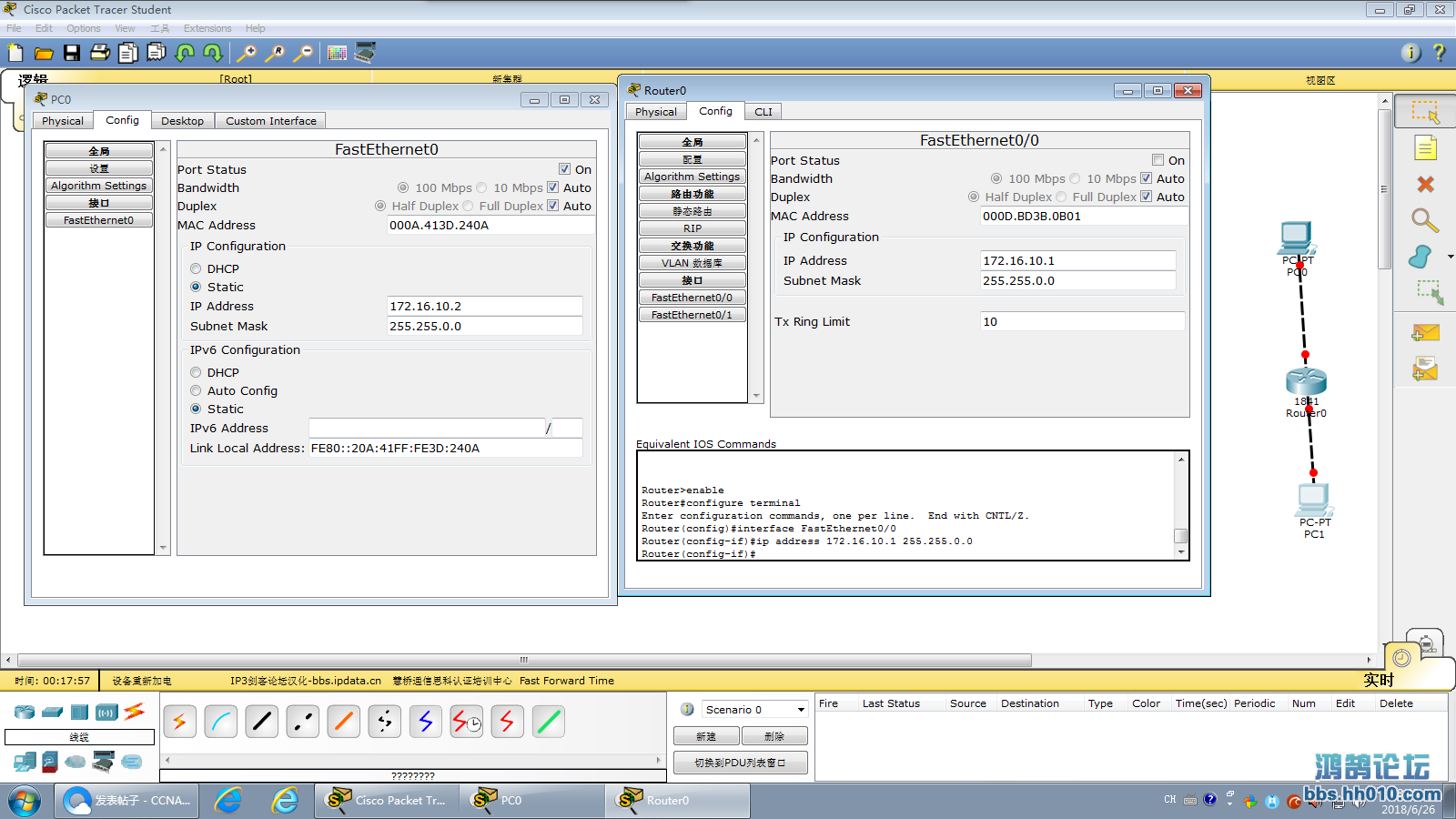Click the Router0 device in workspace
The width and height of the screenshot is (1456, 819).
pyautogui.click(x=1306, y=382)
